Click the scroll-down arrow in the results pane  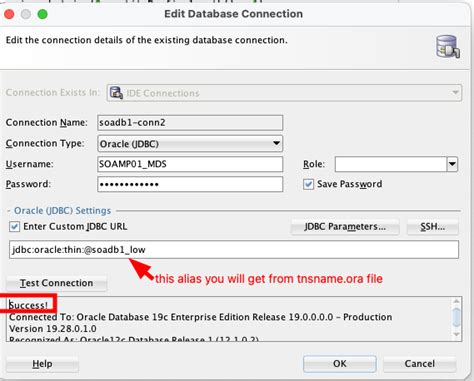click(456, 334)
